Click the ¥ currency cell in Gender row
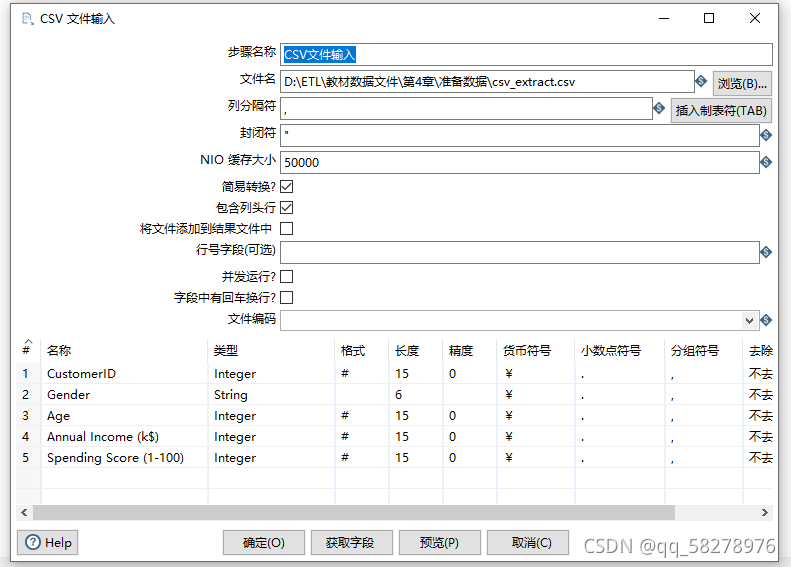791x567 pixels. tap(536, 394)
